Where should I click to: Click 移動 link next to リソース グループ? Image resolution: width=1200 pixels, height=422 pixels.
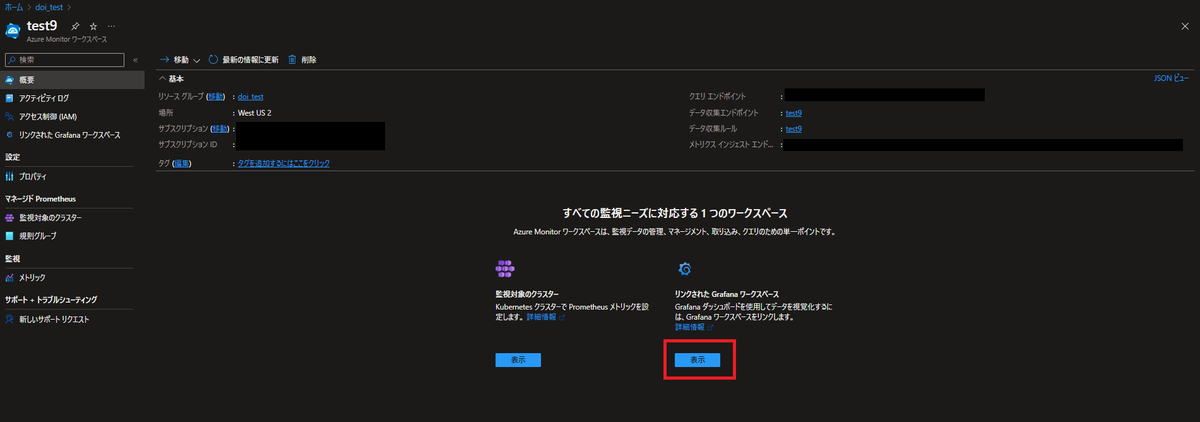[216, 96]
